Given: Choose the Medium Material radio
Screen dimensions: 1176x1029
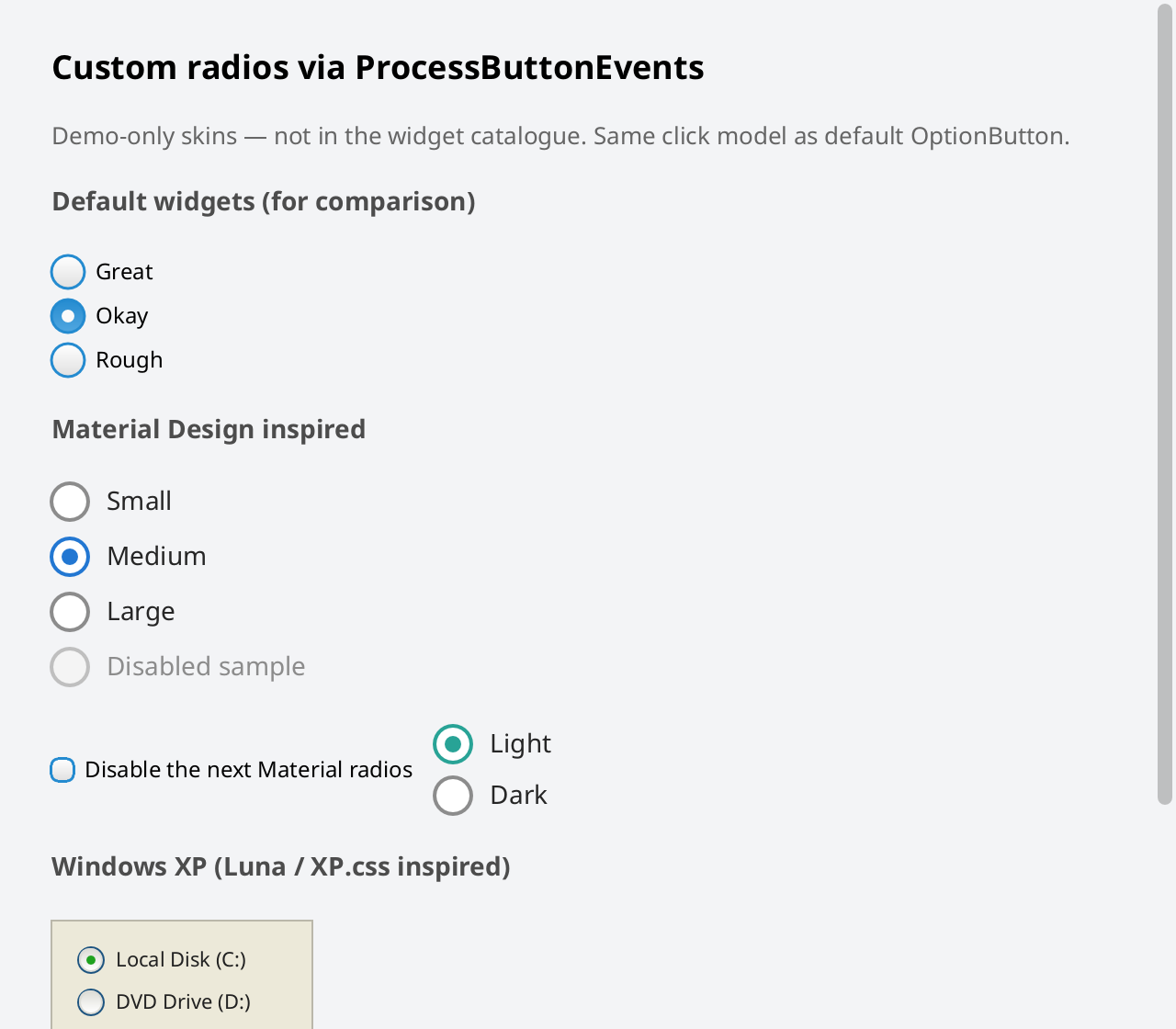Looking at the screenshot, I should (x=70, y=557).
